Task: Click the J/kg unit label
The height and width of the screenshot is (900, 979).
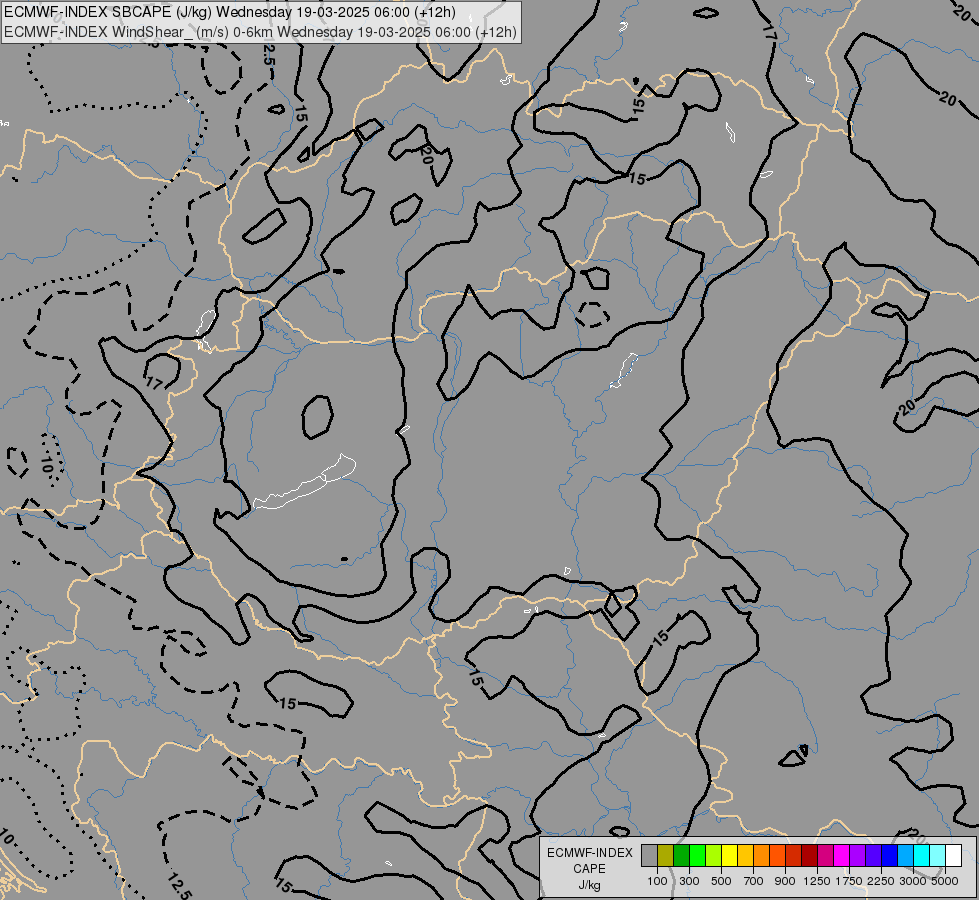Action: 589,885
